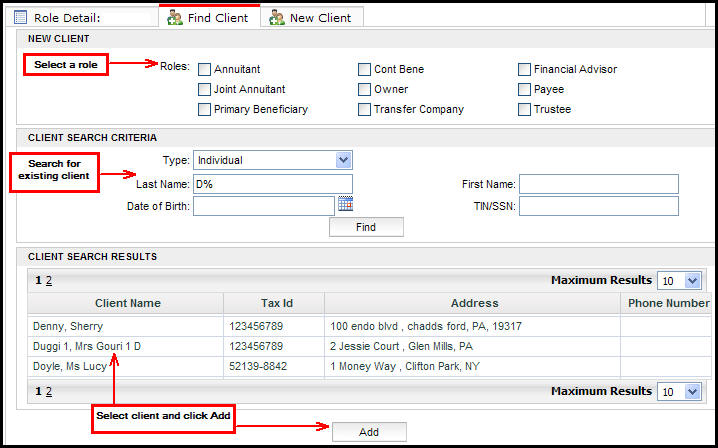Check the Annuitant role
The width and height of the screenshot is (718, 448).
tap(204, 69)
